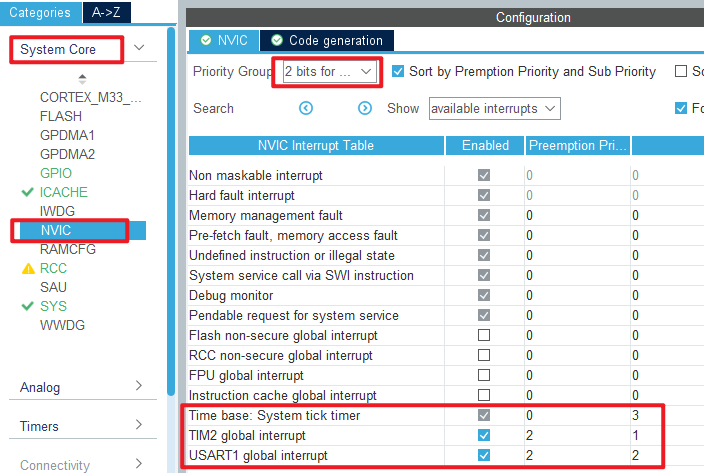Click USART1 preemption priority value field
The width and height of the screenshot is (704, 473).
pos(576,455)
